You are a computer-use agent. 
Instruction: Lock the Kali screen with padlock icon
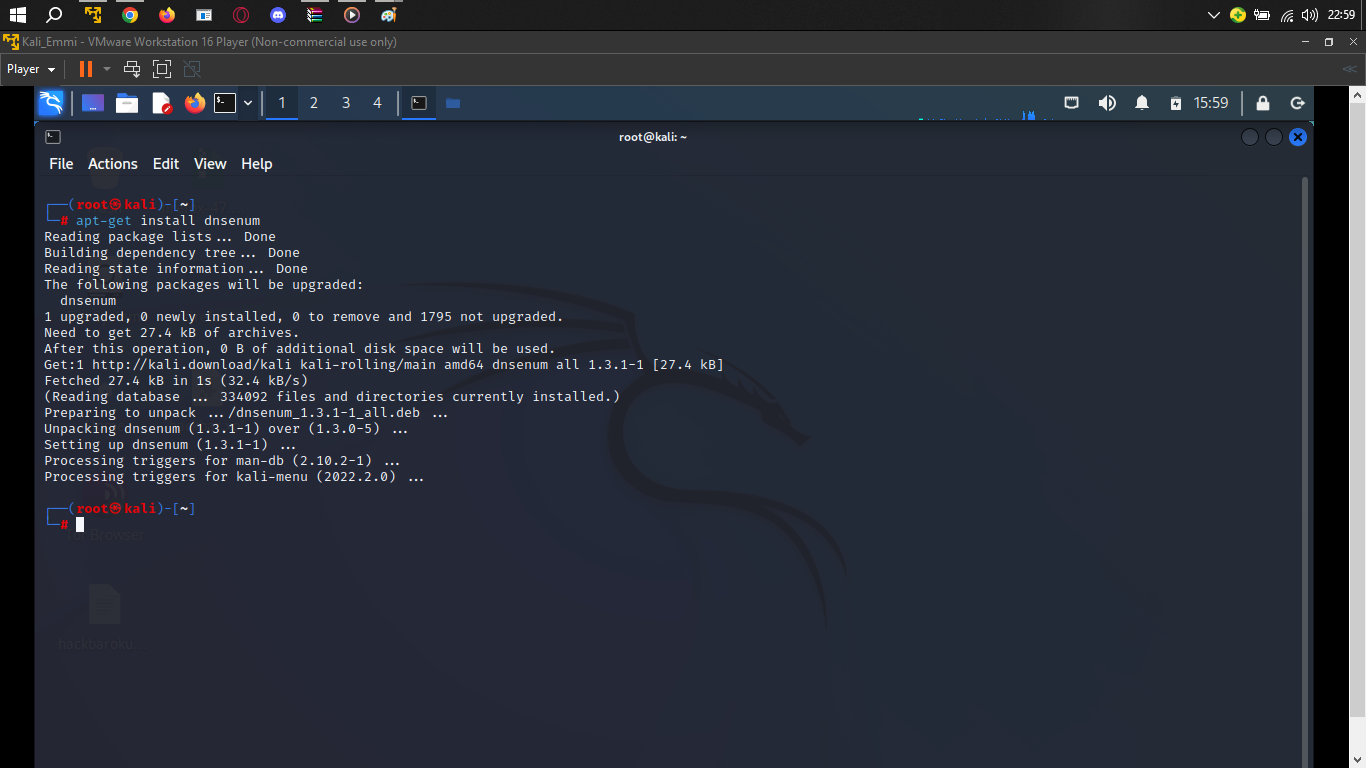(1263, 103)
